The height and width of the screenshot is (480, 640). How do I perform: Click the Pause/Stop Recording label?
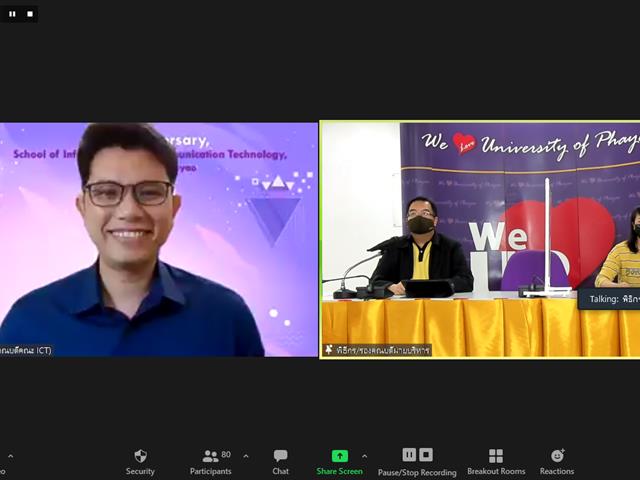(x=417, y=472)
